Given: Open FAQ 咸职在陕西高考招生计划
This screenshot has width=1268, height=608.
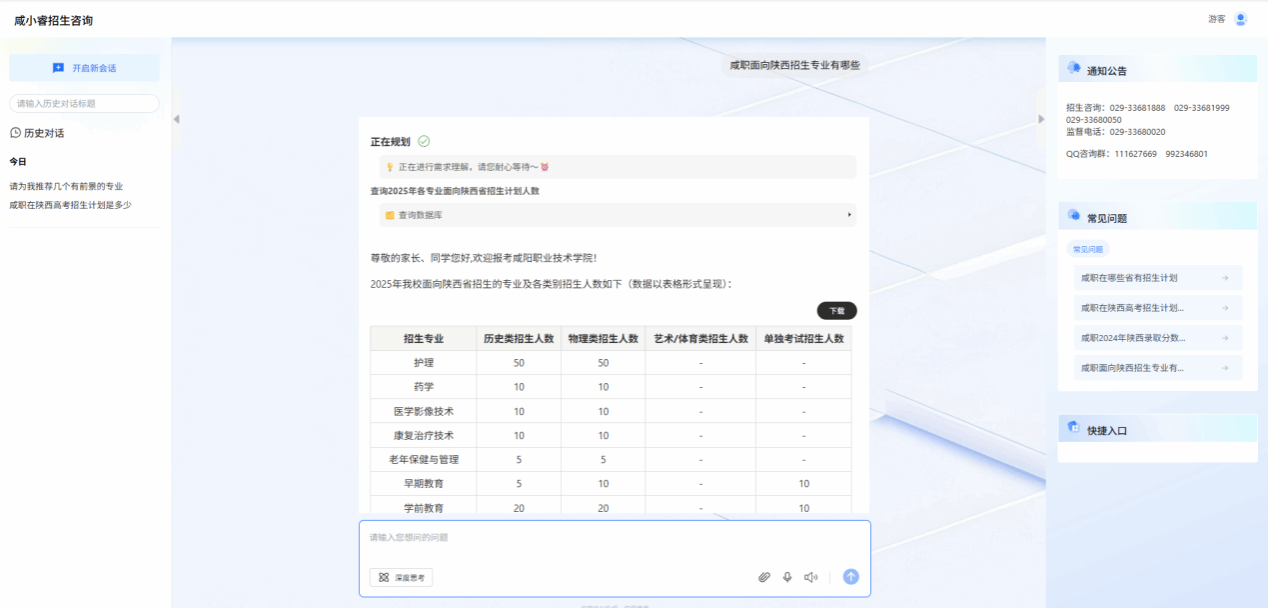Looking at the screenshot, I should point(1158,308).
